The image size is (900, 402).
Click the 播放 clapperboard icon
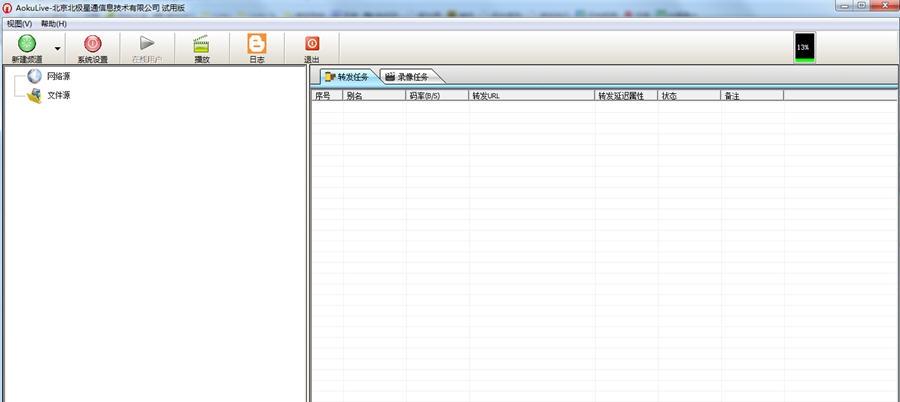[201, 44]
